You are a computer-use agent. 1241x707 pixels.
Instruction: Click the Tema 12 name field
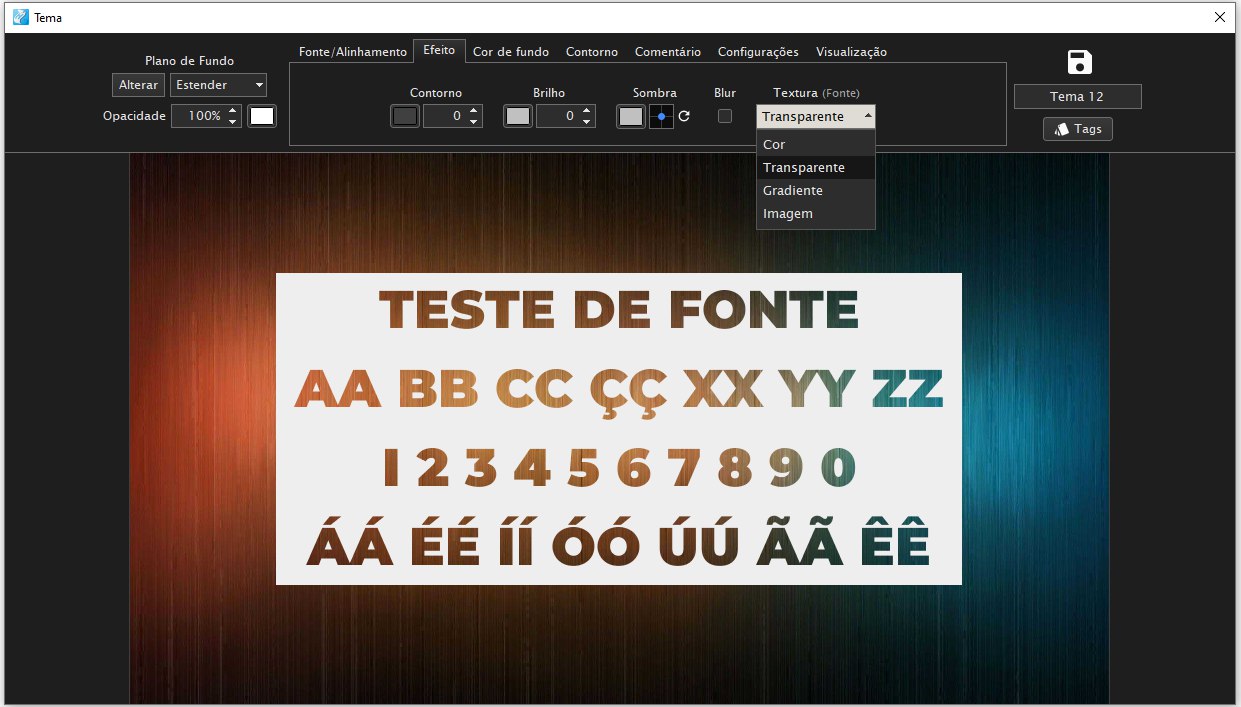(x=1077, y=97)
